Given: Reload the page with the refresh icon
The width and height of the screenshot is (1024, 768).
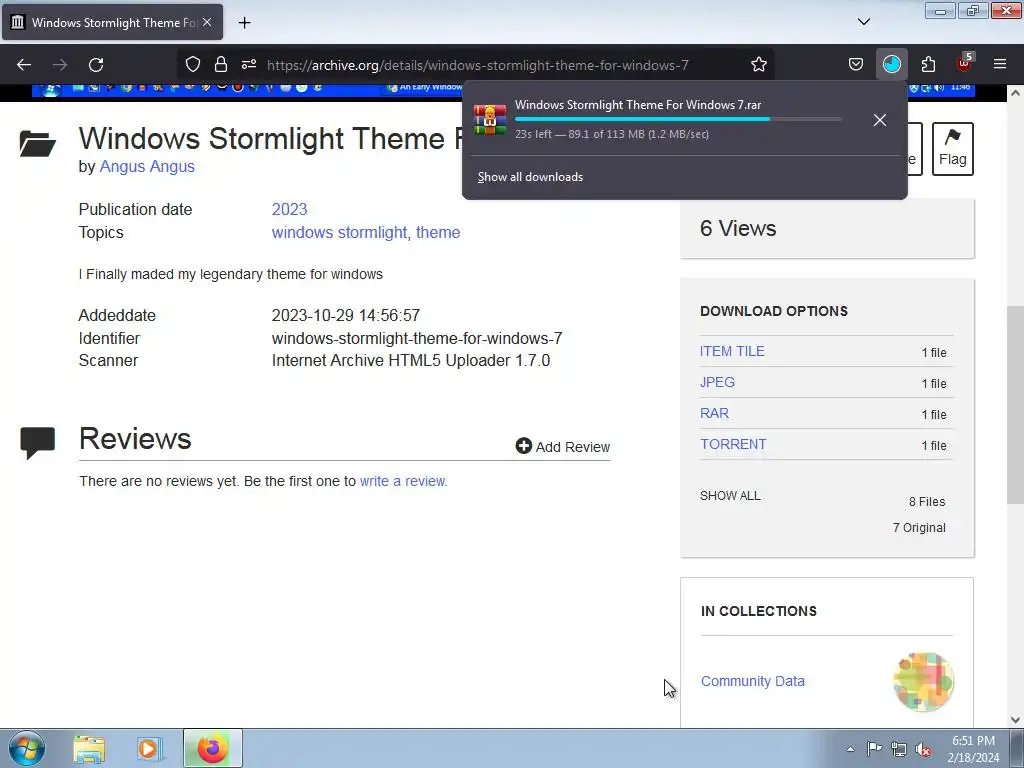Looking at the screenshot, I should point(96,65).
